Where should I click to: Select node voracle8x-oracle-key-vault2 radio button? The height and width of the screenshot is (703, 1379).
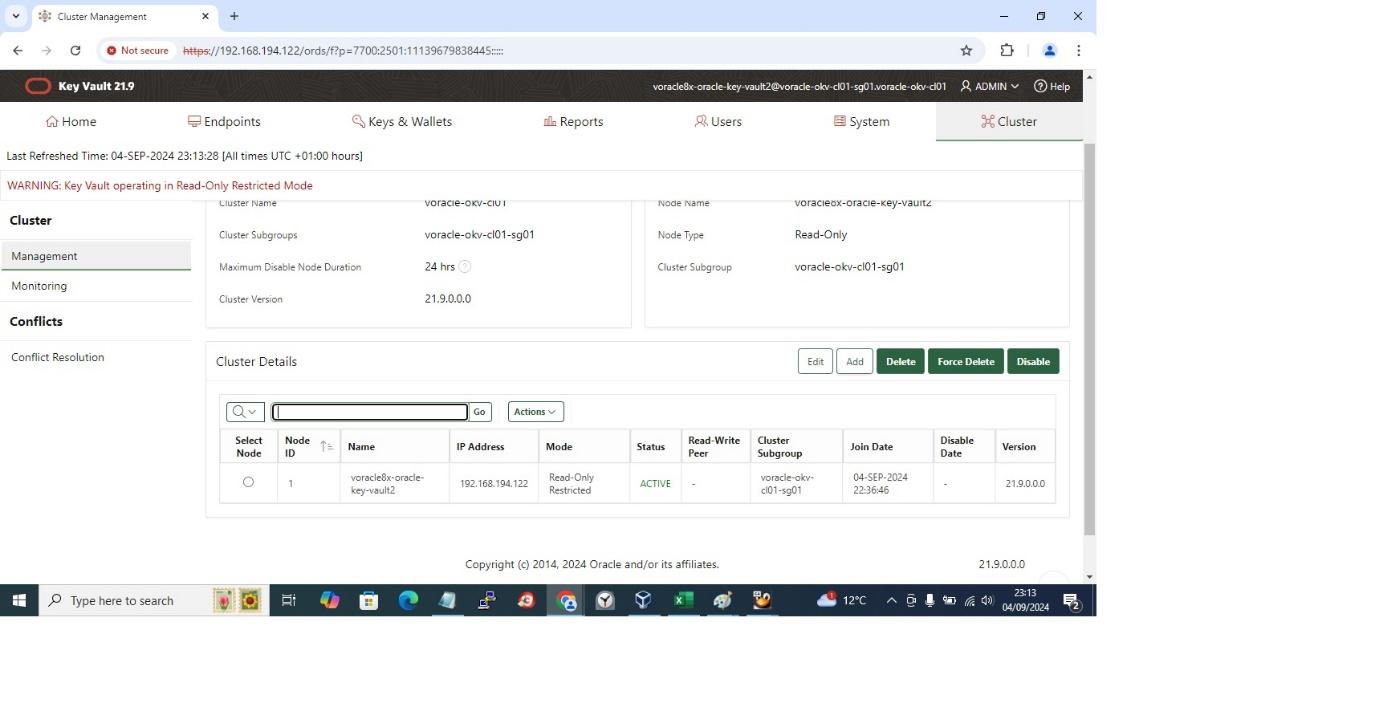coord(248,482)
